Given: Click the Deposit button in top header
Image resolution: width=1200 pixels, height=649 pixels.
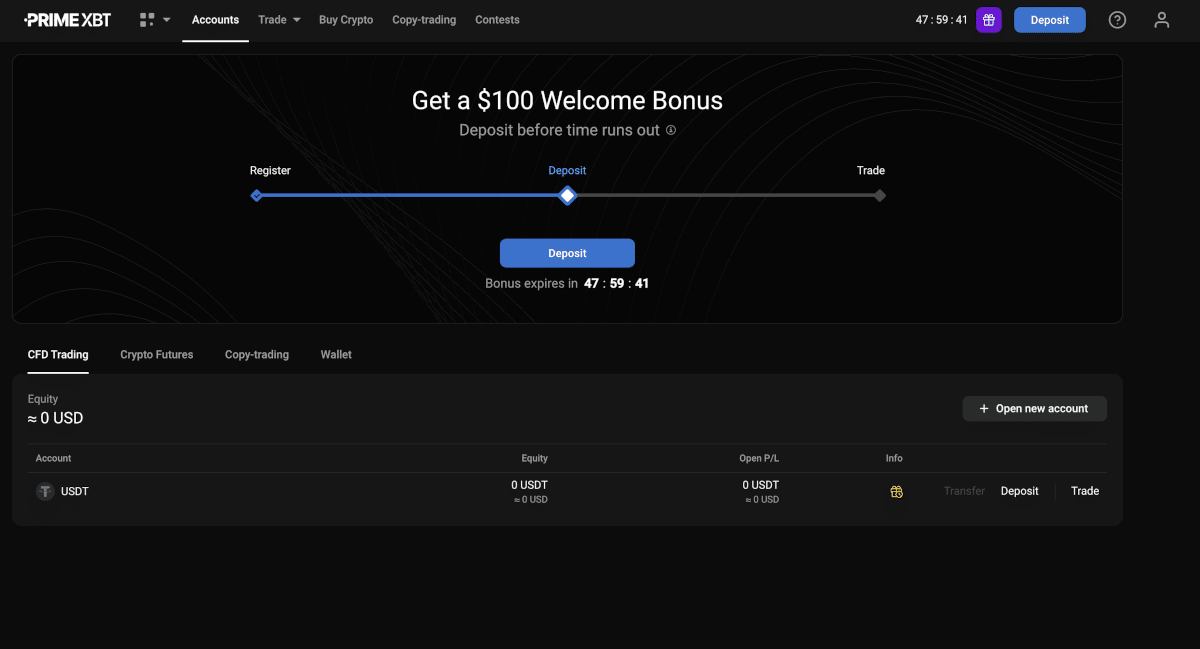Looking at the screenshot, I should tap(1050, 20).
